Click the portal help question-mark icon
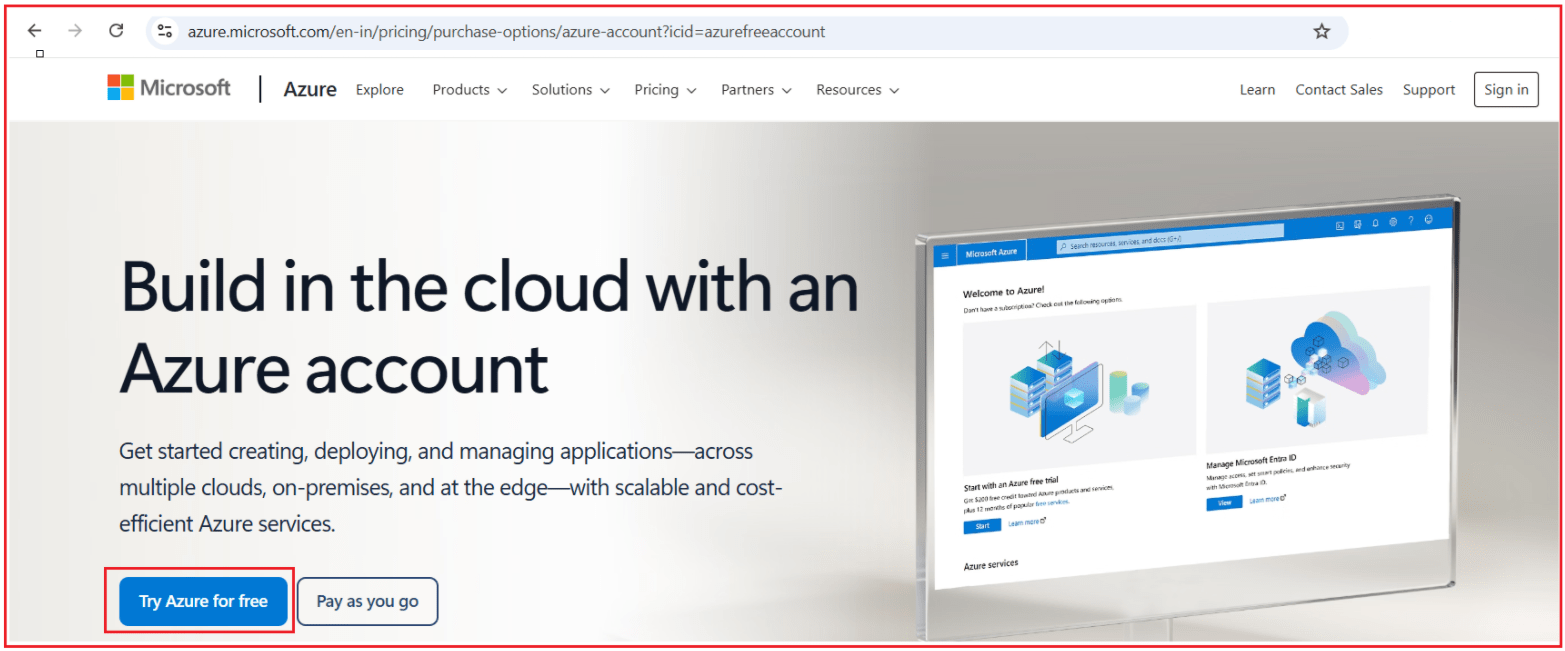1565x651 pixels. tap(1411, 220)
